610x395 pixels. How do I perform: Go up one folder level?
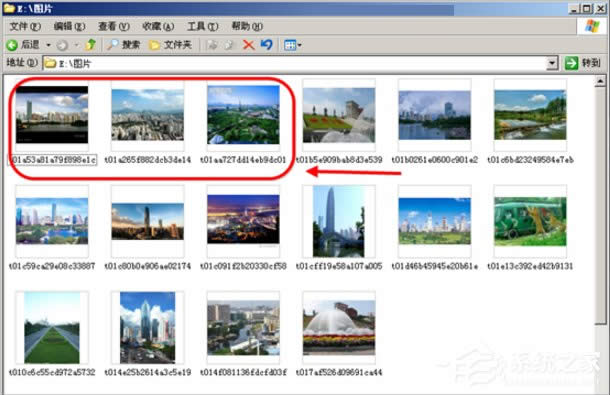pyautogui.click(x=91, y=45)
